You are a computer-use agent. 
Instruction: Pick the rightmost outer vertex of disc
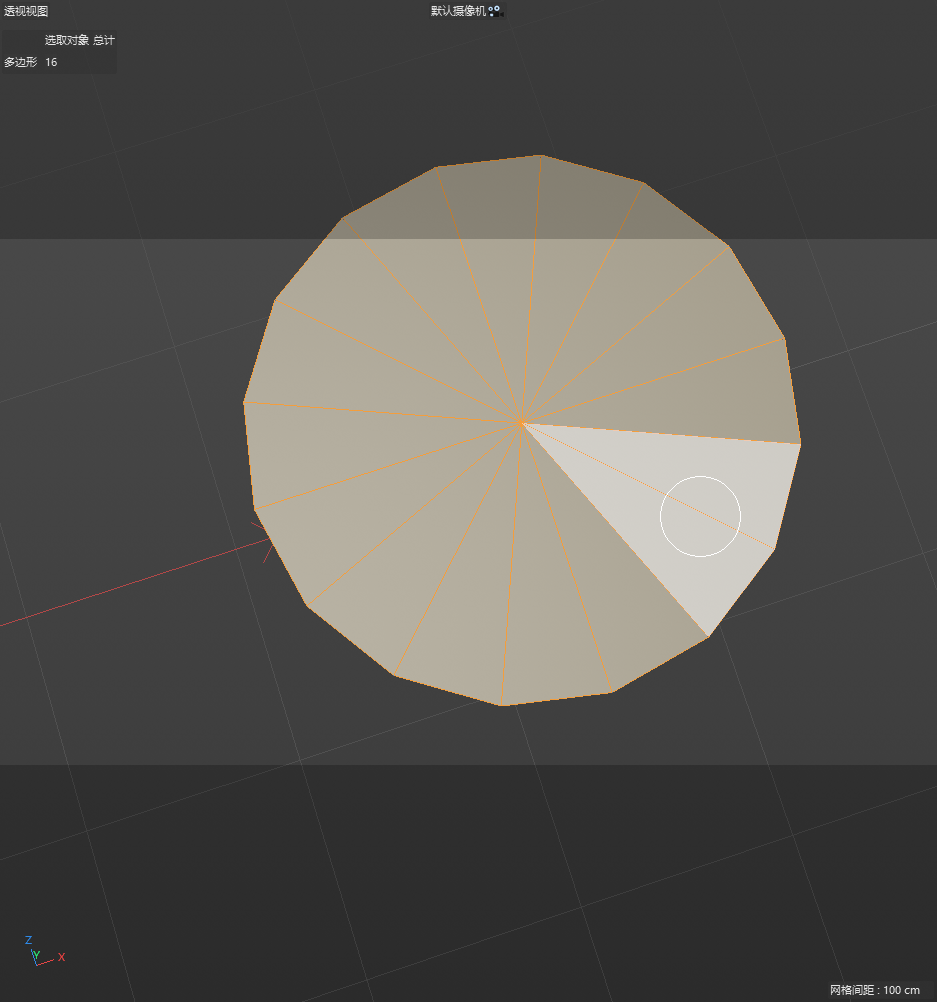tap(800, 442)
